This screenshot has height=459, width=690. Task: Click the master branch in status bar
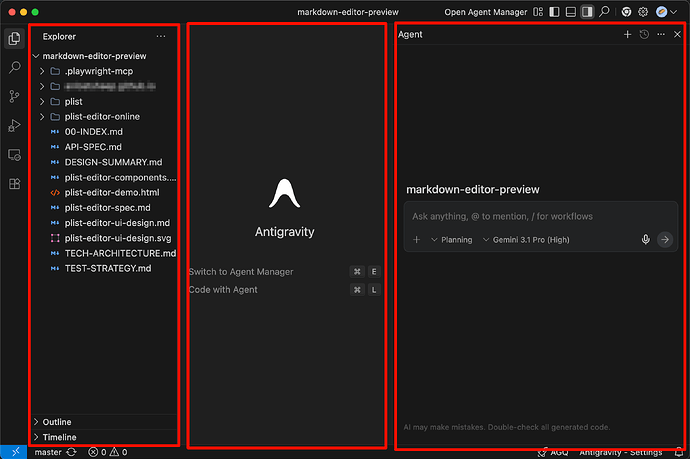click(48, 452)
